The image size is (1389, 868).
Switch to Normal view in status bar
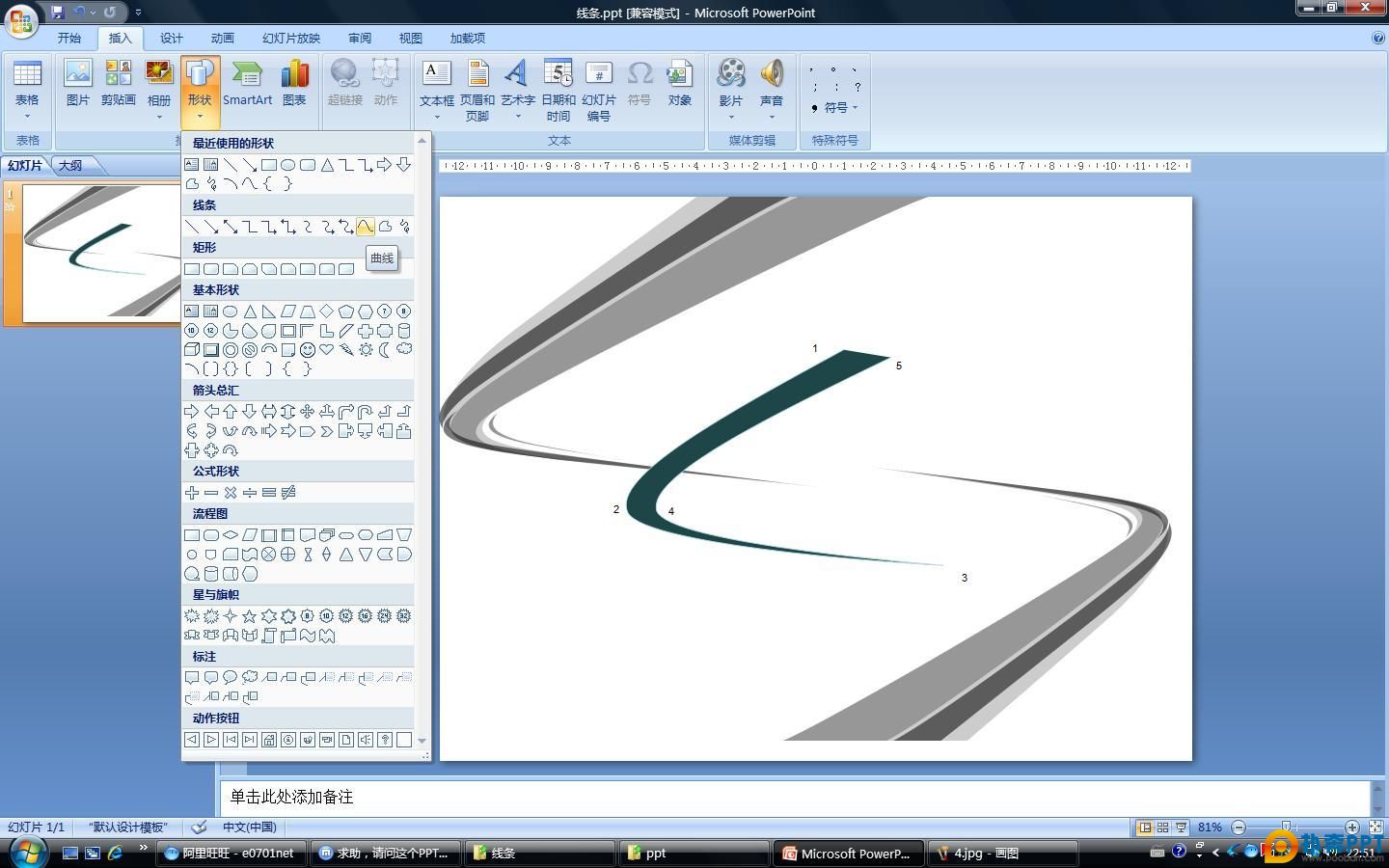(x=1145, y=827)
